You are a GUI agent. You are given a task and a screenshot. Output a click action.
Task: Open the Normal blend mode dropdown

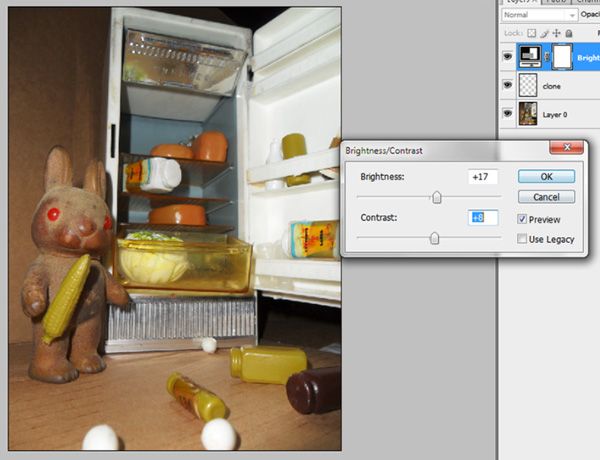(x=539, y=15)
